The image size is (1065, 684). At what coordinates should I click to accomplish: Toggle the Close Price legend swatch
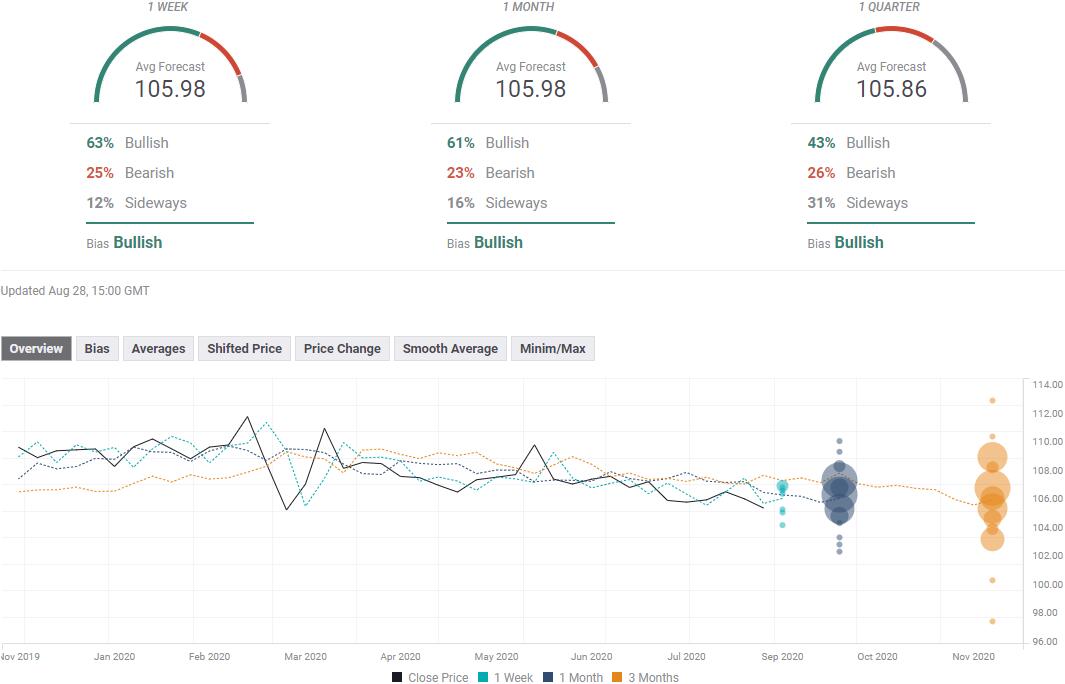[x=397, y=677]
